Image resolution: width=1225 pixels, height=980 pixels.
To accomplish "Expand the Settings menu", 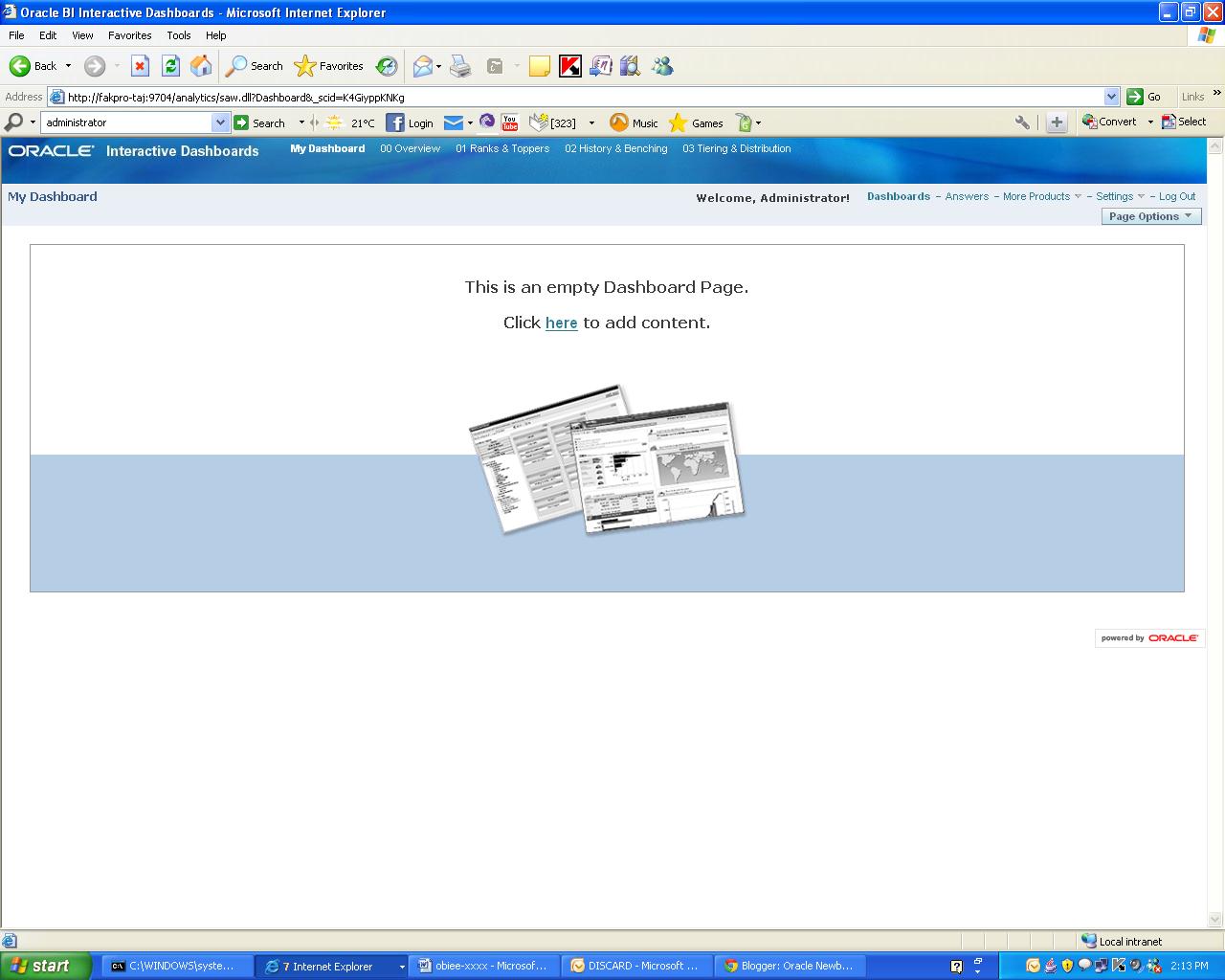I will click(1120, 196).
